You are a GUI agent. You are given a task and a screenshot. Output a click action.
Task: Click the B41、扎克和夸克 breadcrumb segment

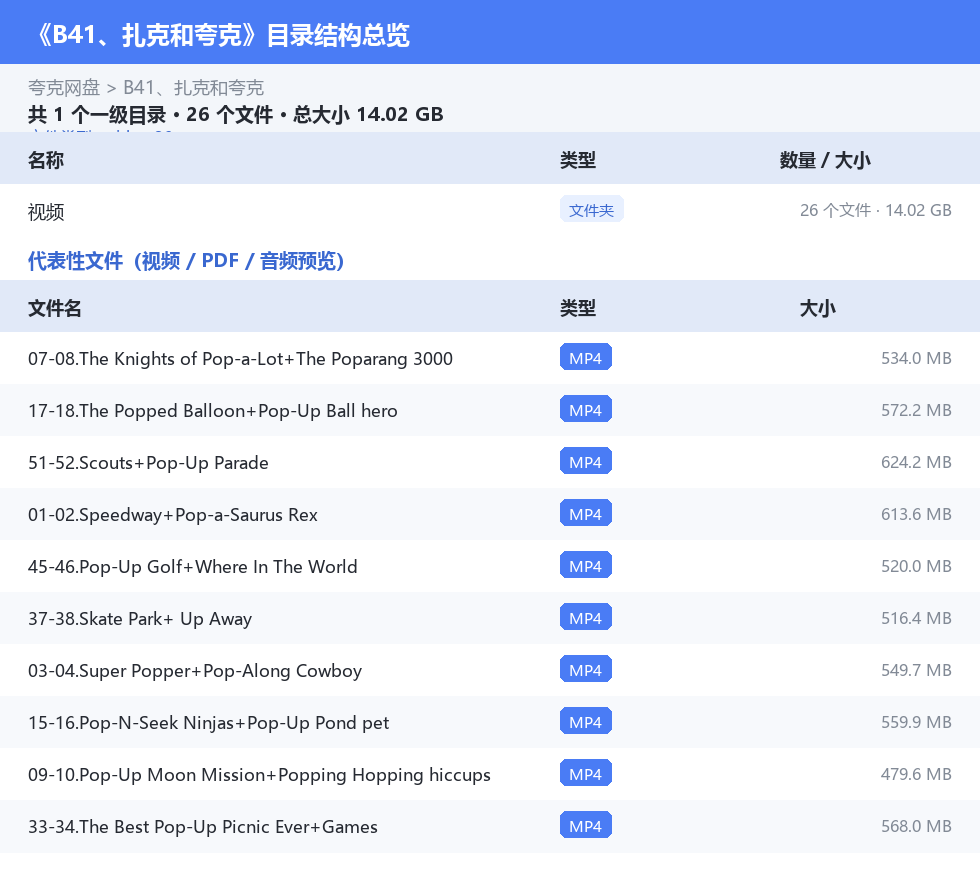tap(194, 88)
